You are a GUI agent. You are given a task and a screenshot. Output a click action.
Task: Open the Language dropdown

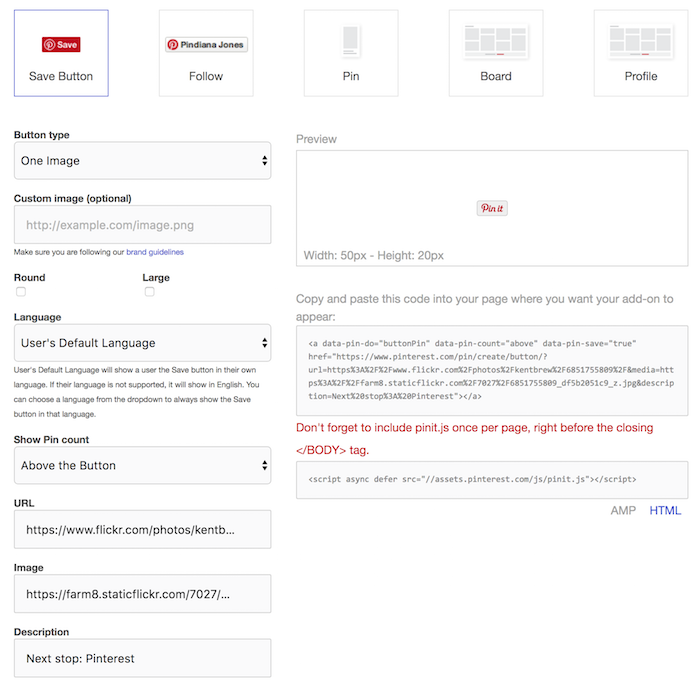coord(142,343)
